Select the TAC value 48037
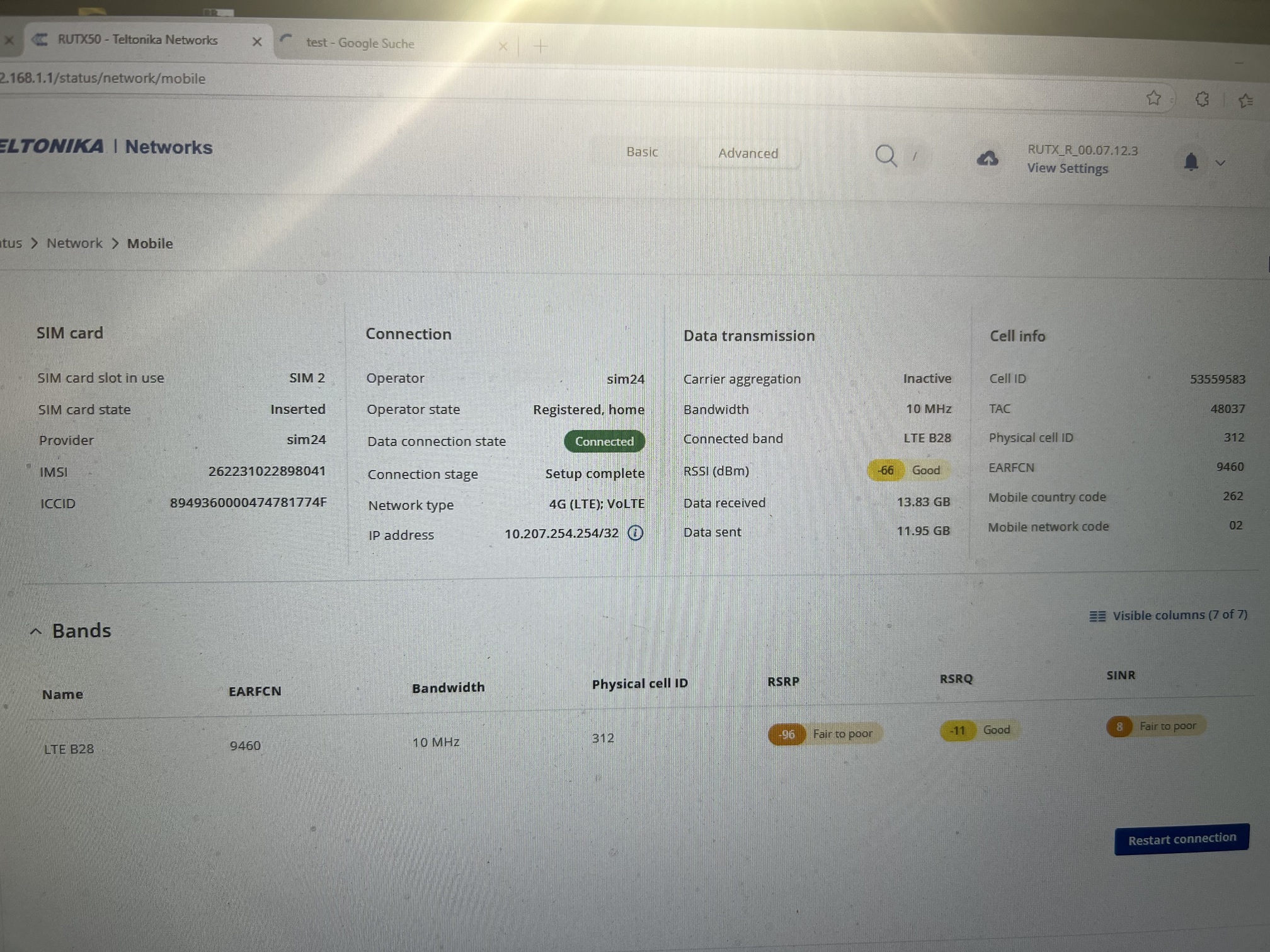 [x=1227, y=409]
